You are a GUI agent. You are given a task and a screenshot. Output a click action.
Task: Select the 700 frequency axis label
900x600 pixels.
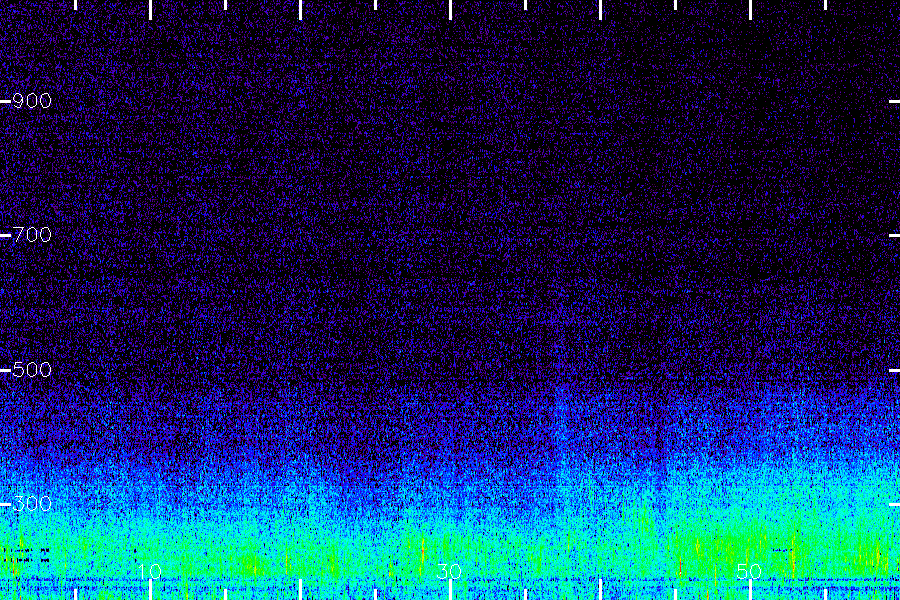tap(32, 235)
